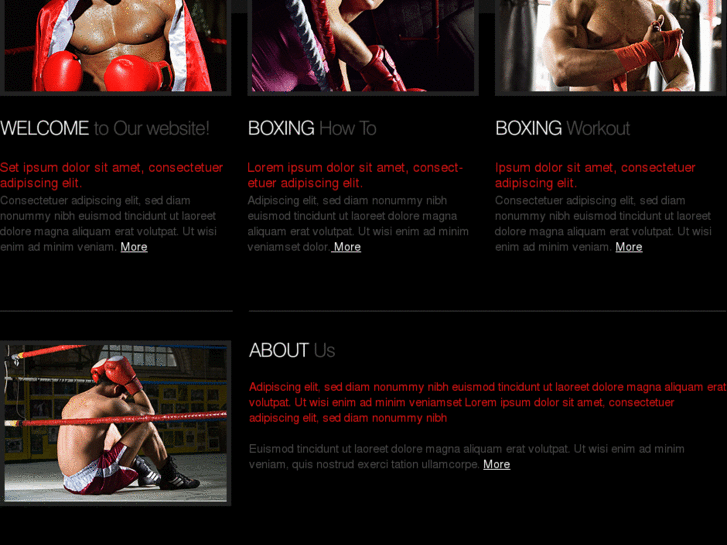The width and height of the screenshot is (727, 545).
Task: Click gray paragraph under Welcome column
Action: 108,224
